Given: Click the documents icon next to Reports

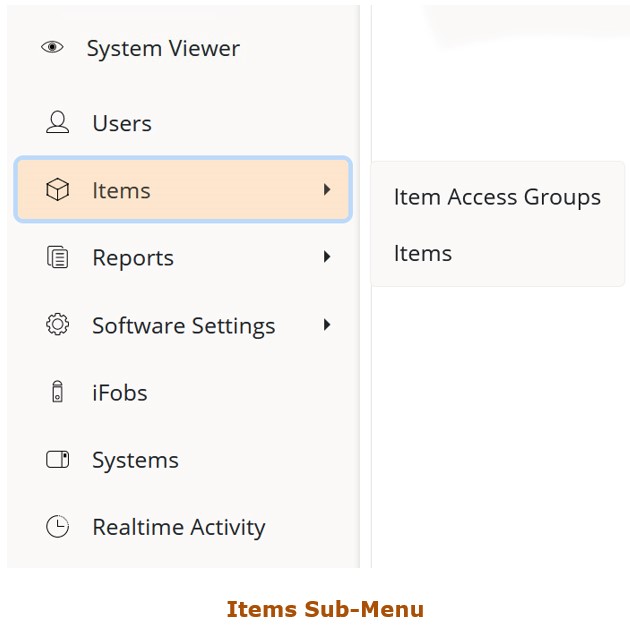Looking at the screenshot, I should pyautogui.click(x=58, y=258).
